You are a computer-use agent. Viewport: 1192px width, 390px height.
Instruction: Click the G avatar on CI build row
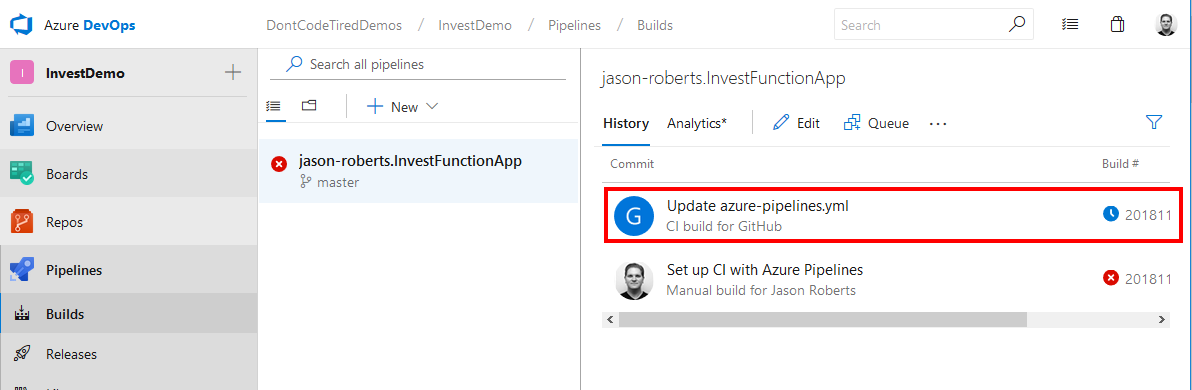[x=634, y=216]
